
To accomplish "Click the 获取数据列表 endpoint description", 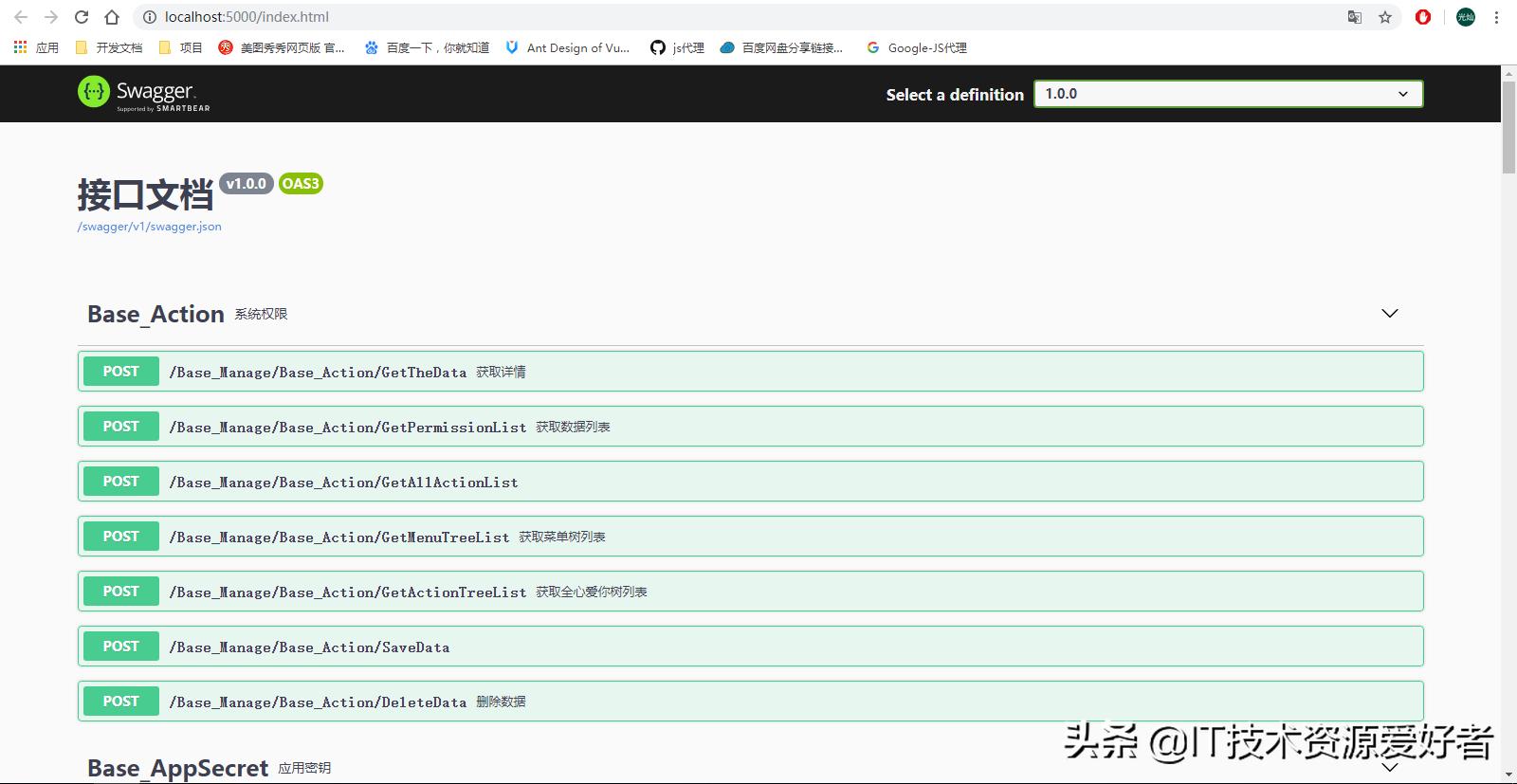I will click(573, 427).
